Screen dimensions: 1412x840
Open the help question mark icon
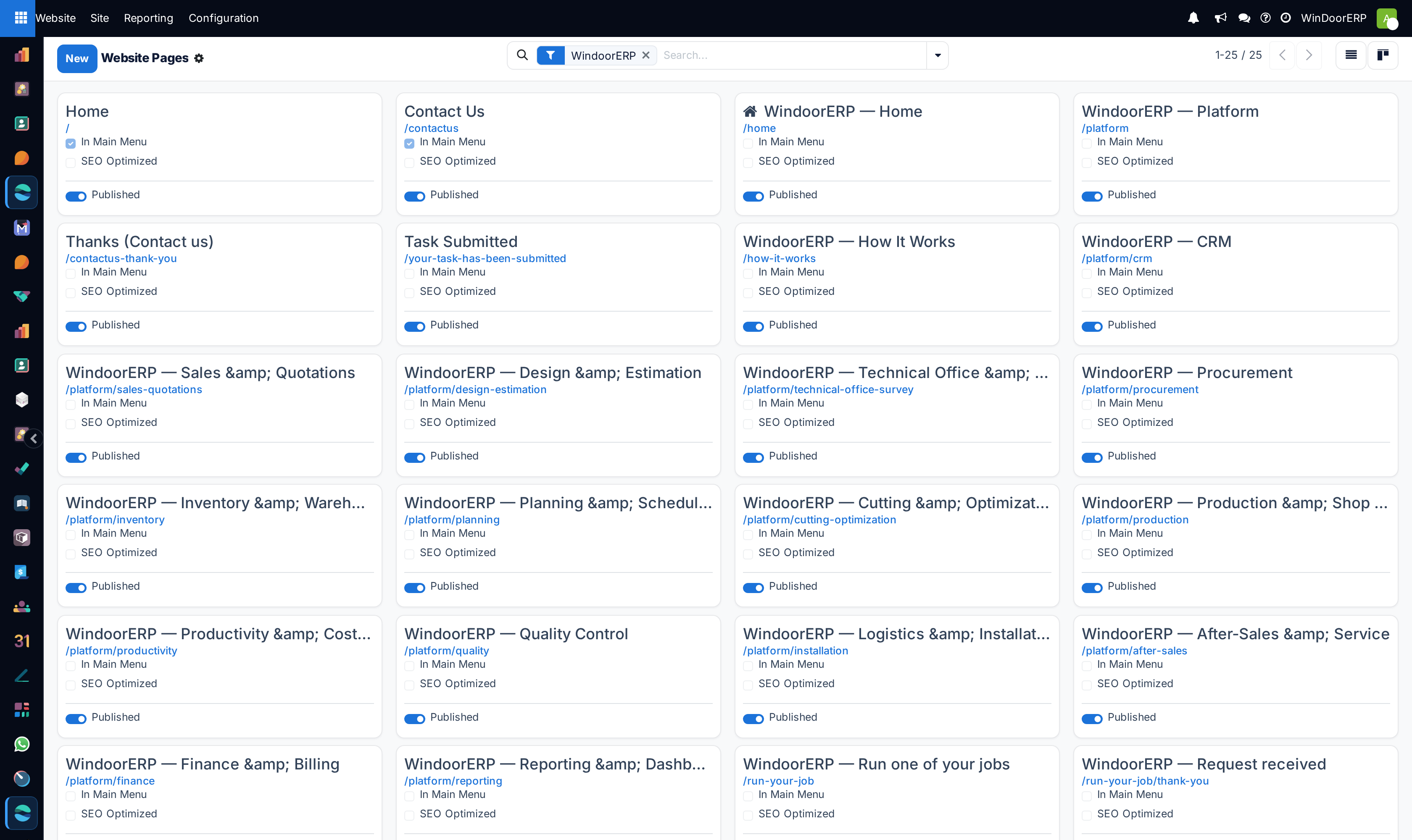click(1265, 18)
